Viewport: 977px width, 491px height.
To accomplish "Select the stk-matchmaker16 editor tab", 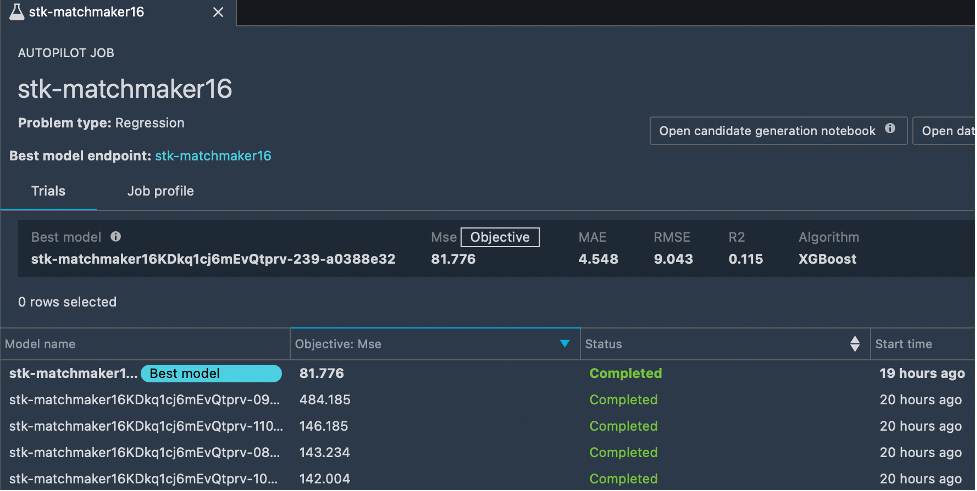I will pos(118,12).
